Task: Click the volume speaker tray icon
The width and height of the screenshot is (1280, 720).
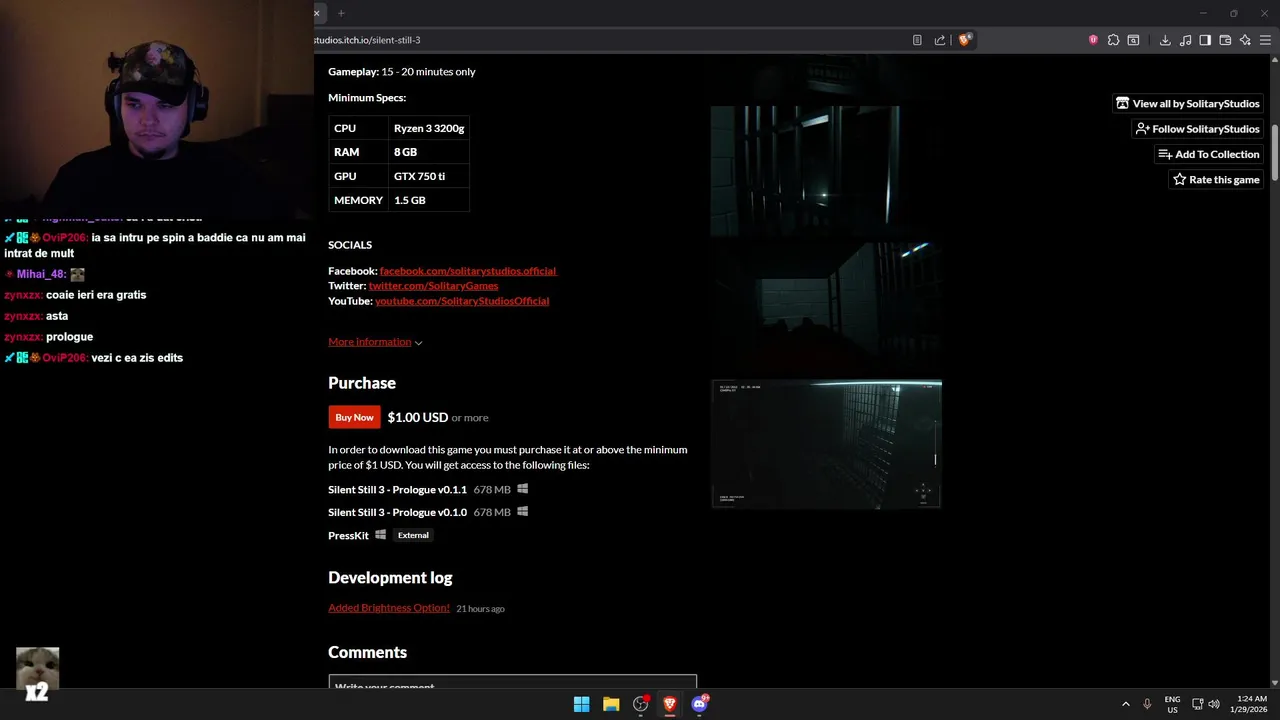Action: [1214, 704]
